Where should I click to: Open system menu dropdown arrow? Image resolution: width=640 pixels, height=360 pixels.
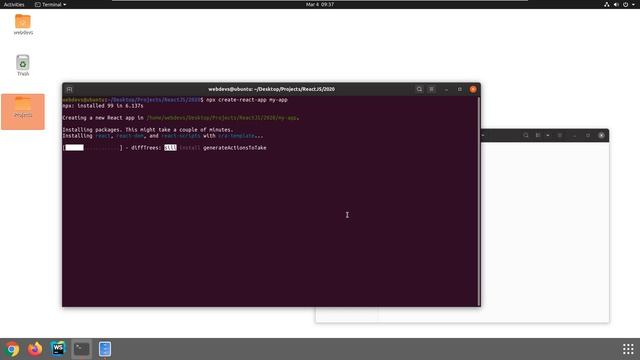tap(633, 4)
